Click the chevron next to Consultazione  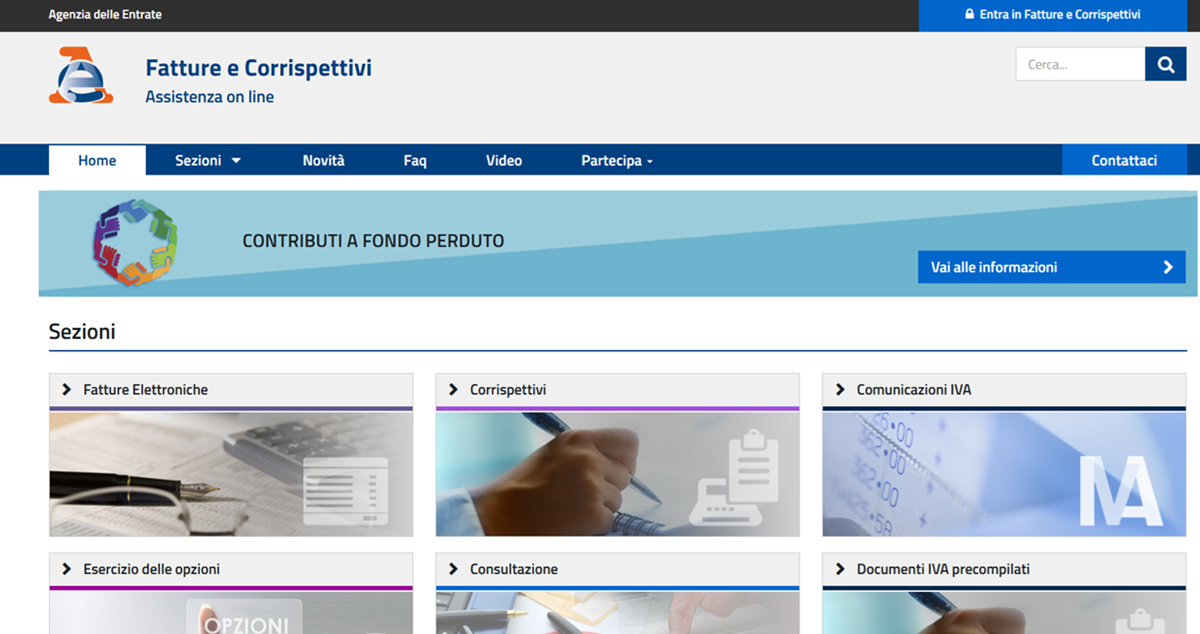pos(453,569)
